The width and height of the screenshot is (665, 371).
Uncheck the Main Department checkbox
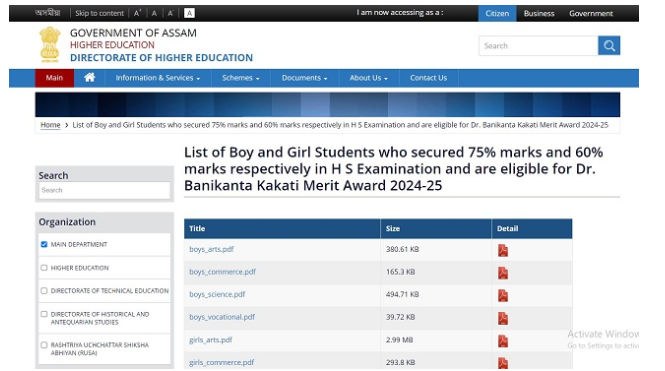click(44, 244)
